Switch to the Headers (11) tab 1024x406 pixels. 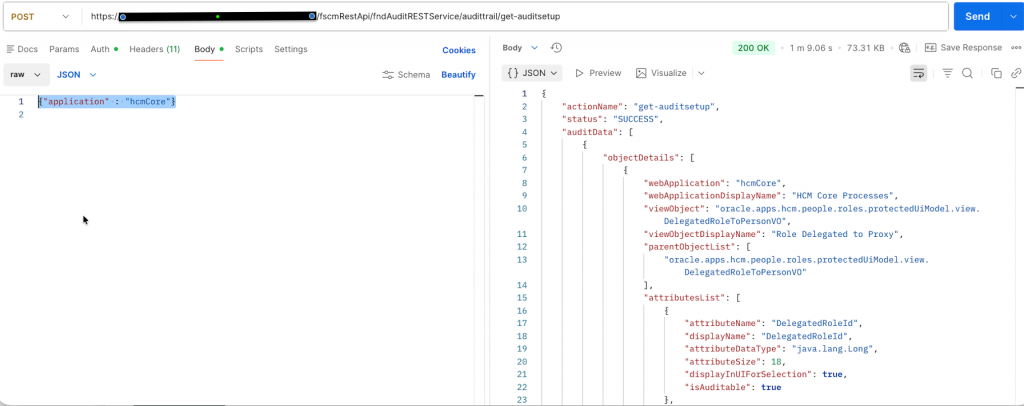coord(154,49)
